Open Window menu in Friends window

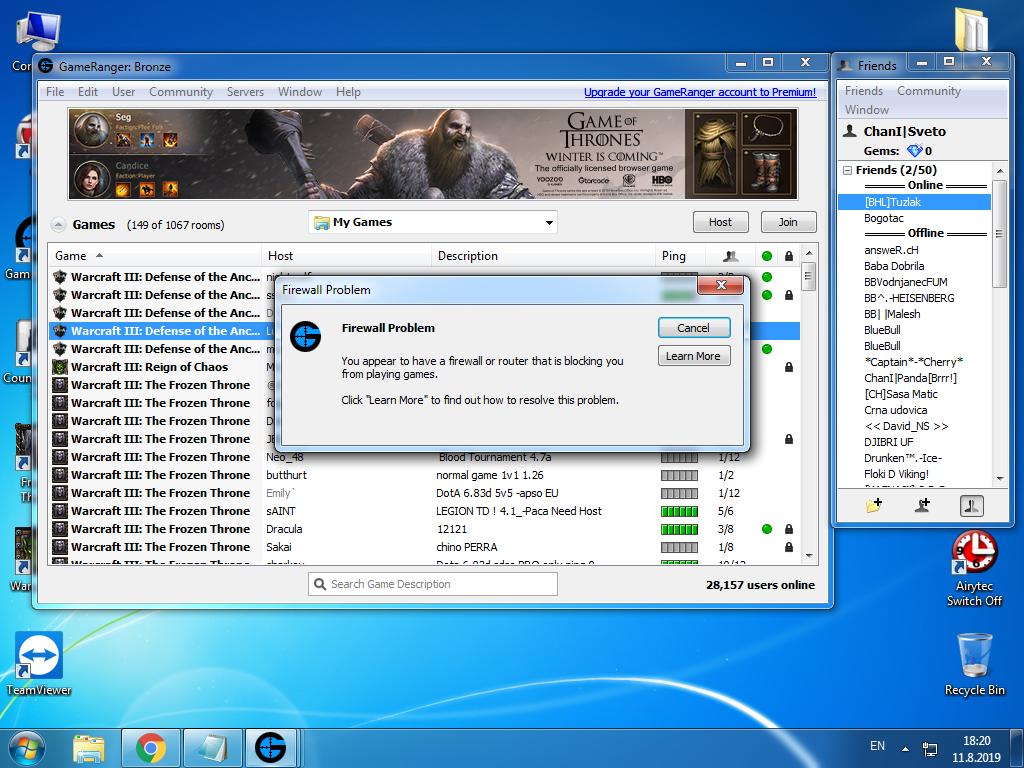tap(867, 110)
